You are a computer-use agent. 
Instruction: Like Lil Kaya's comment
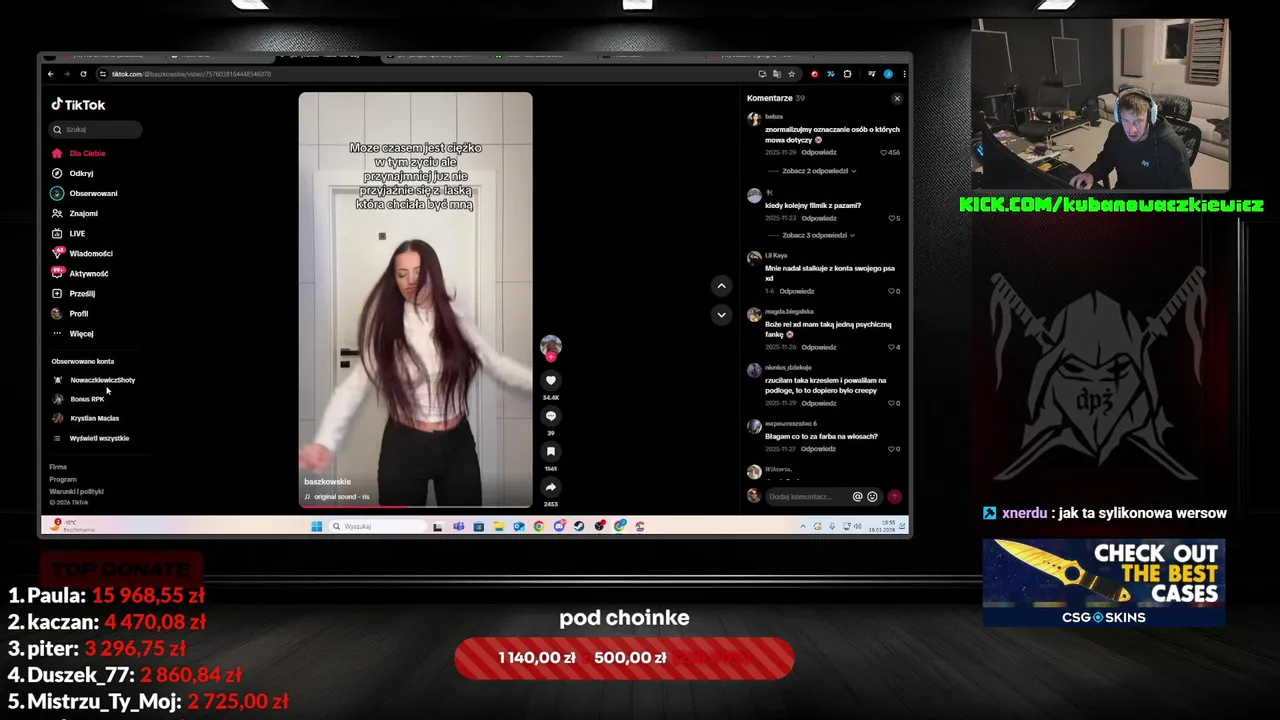(x=892, y=291)
